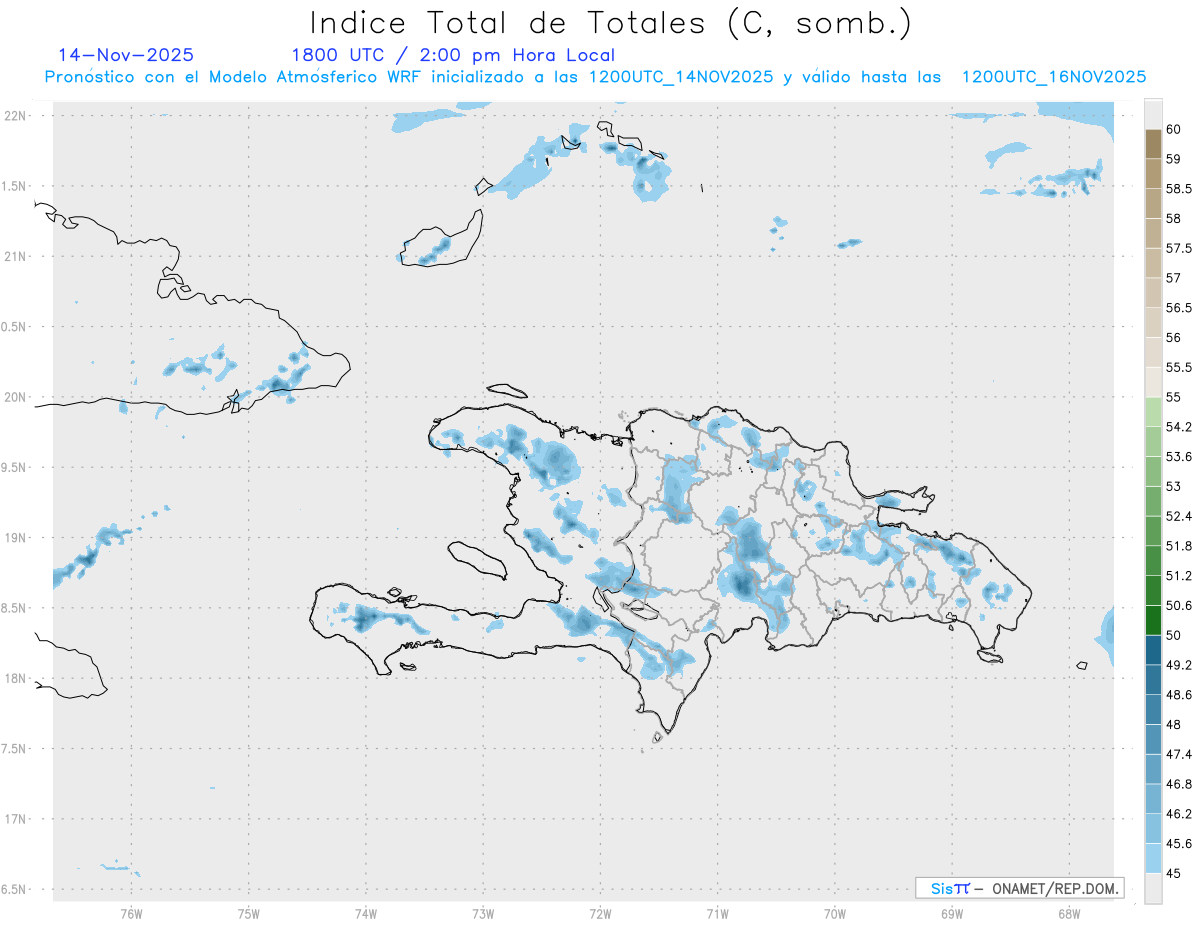Screen dimensions: 1200x927
Task: Click the colorbar value '57'
Action: (1173, 278)
